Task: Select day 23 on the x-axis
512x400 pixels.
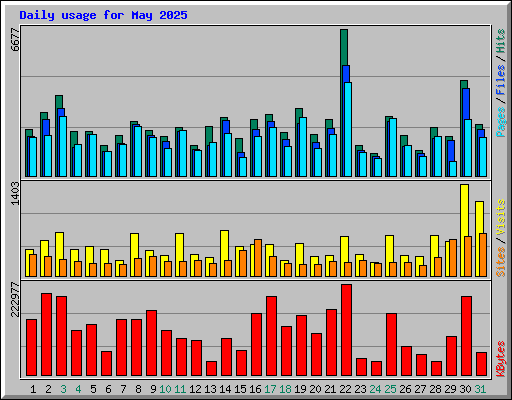Action: (360, 389)
